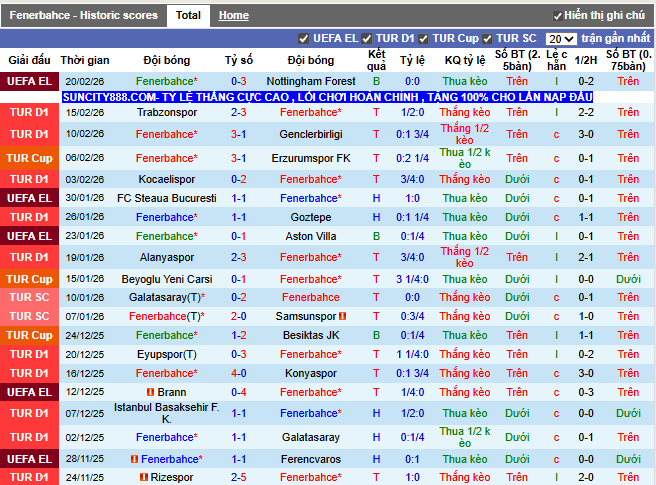Open Erzurumspor FK team link
Viewport: 656px width, 485px height.
point(311,158)
